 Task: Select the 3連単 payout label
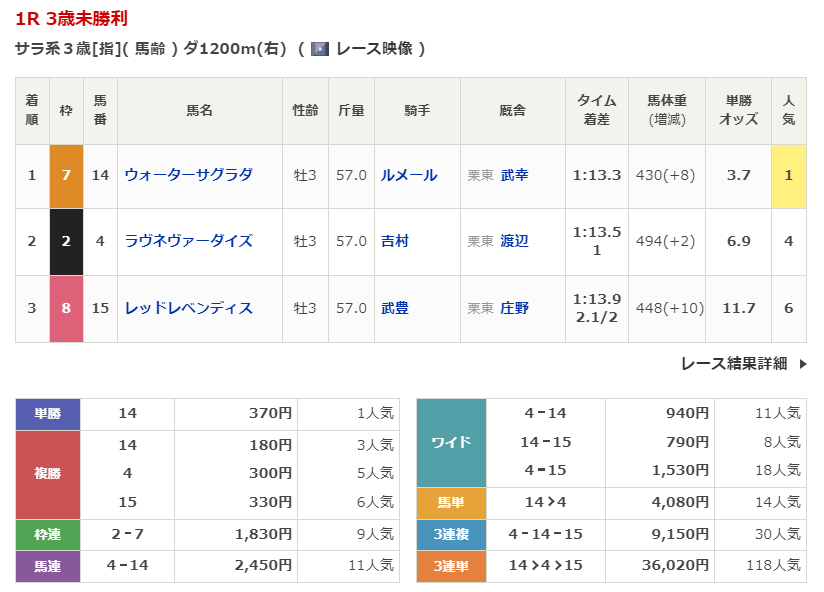(x=450, y=565)
